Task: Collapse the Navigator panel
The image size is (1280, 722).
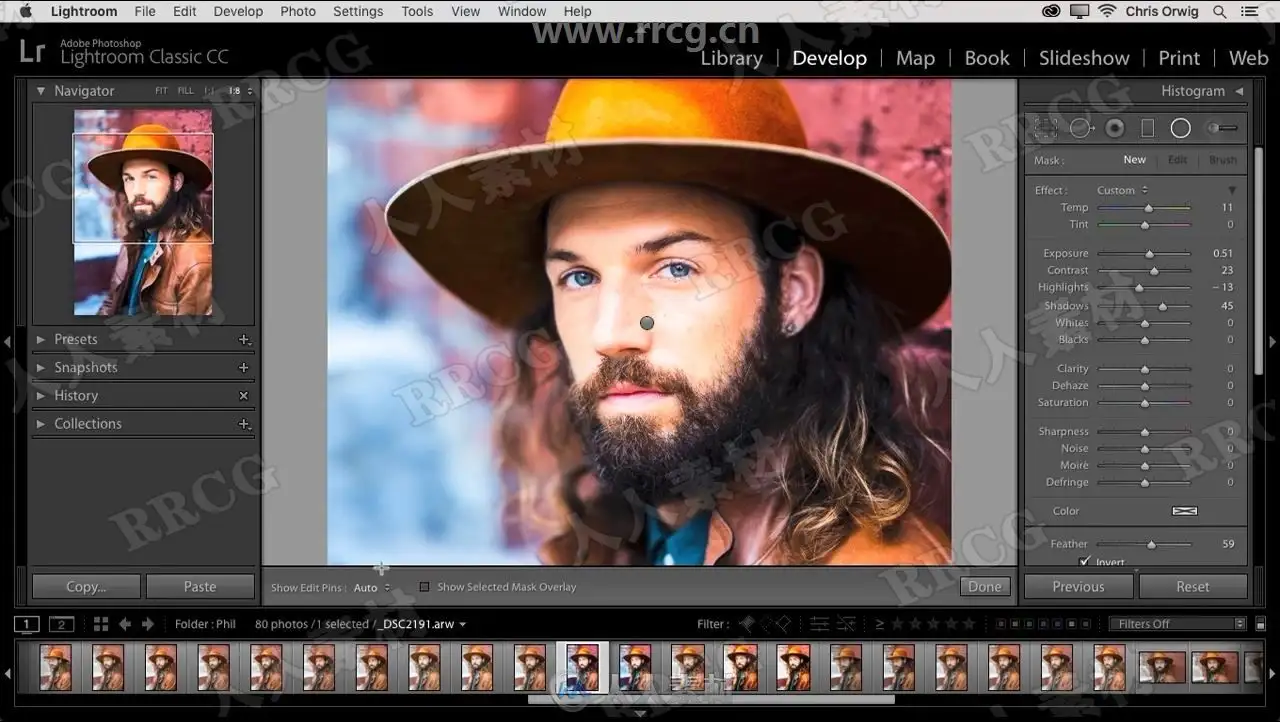Action: click(41, 91)
